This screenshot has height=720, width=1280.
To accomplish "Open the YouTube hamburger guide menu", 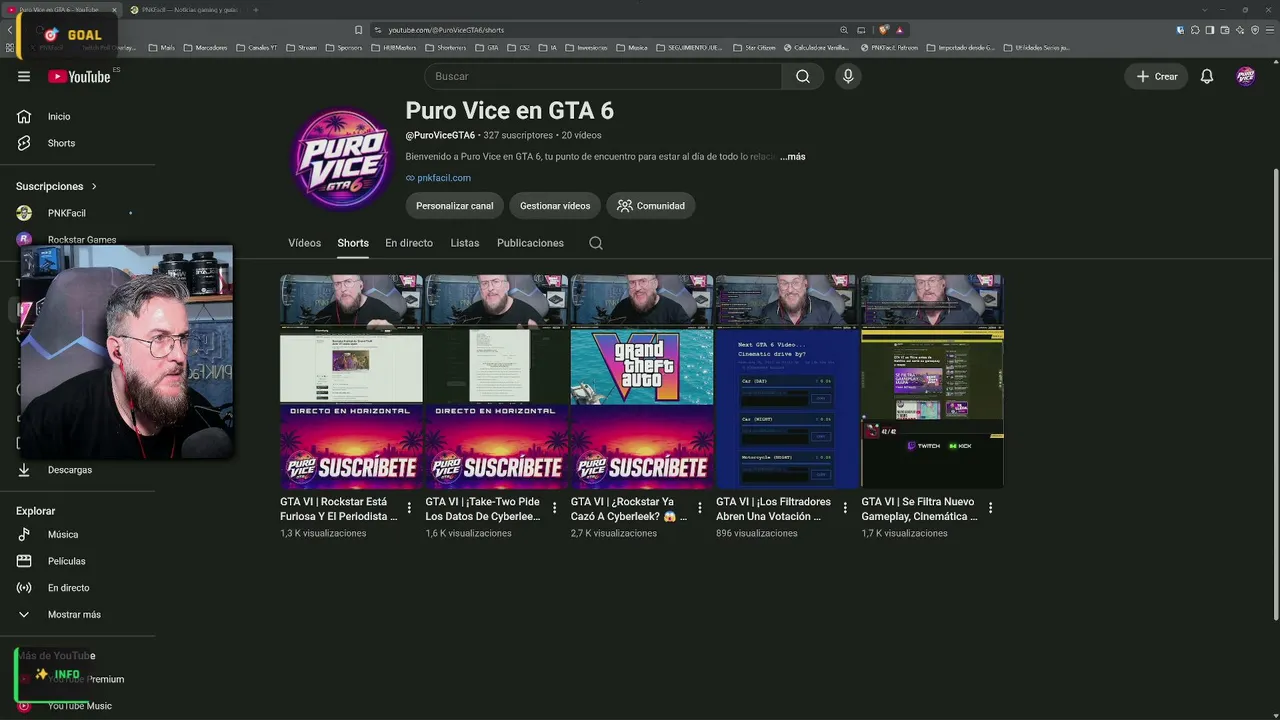I will point(24,76).
